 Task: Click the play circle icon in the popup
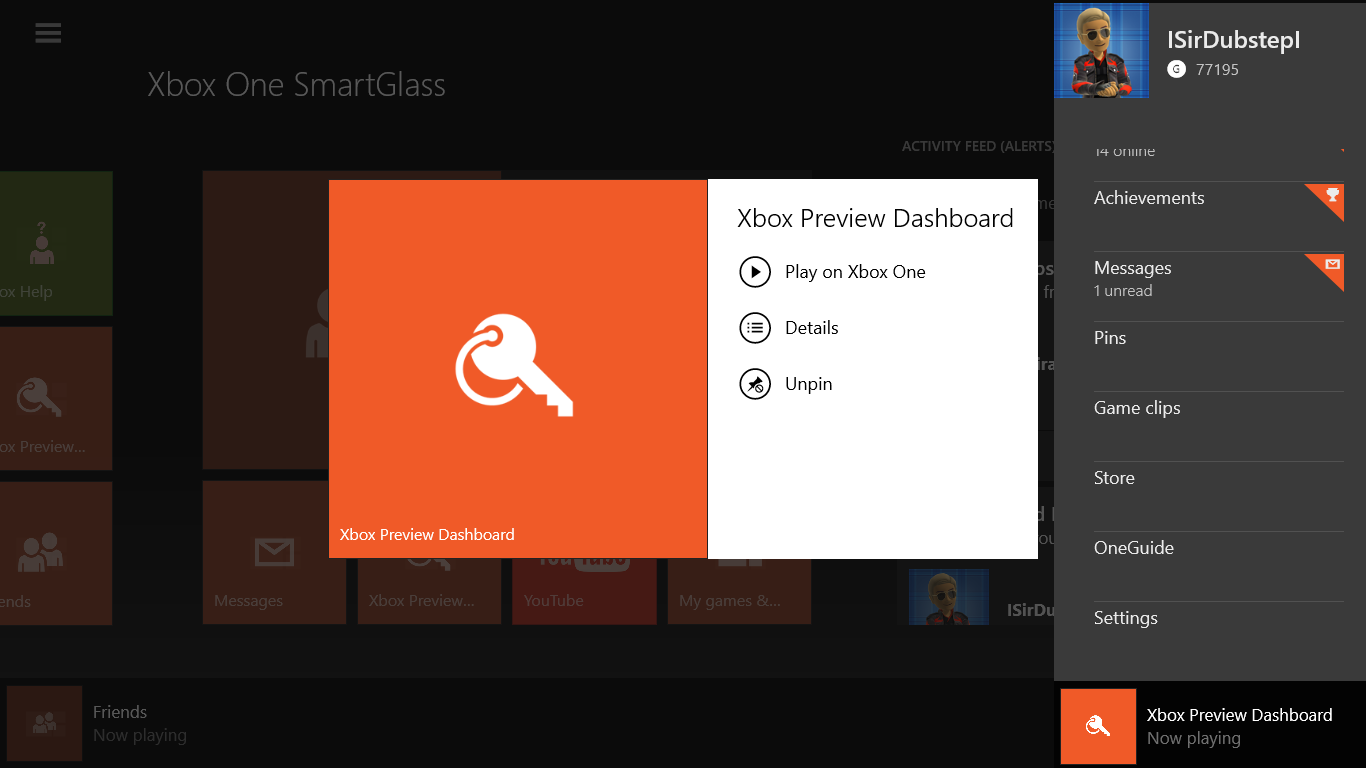755,272
